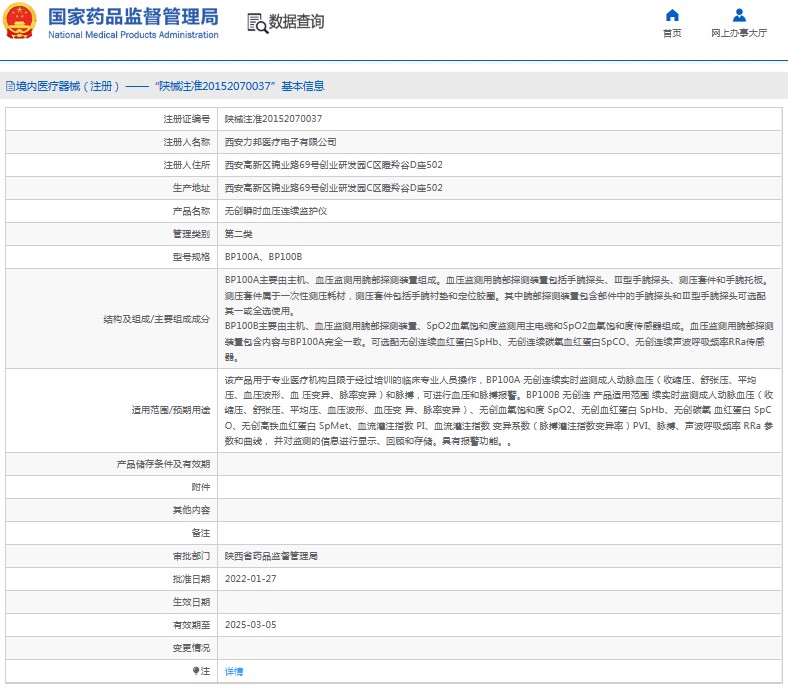Viewport: 788px width, 690px height.
Task: Click the 注册人住所 row label
Action: [x=186, y=165]
